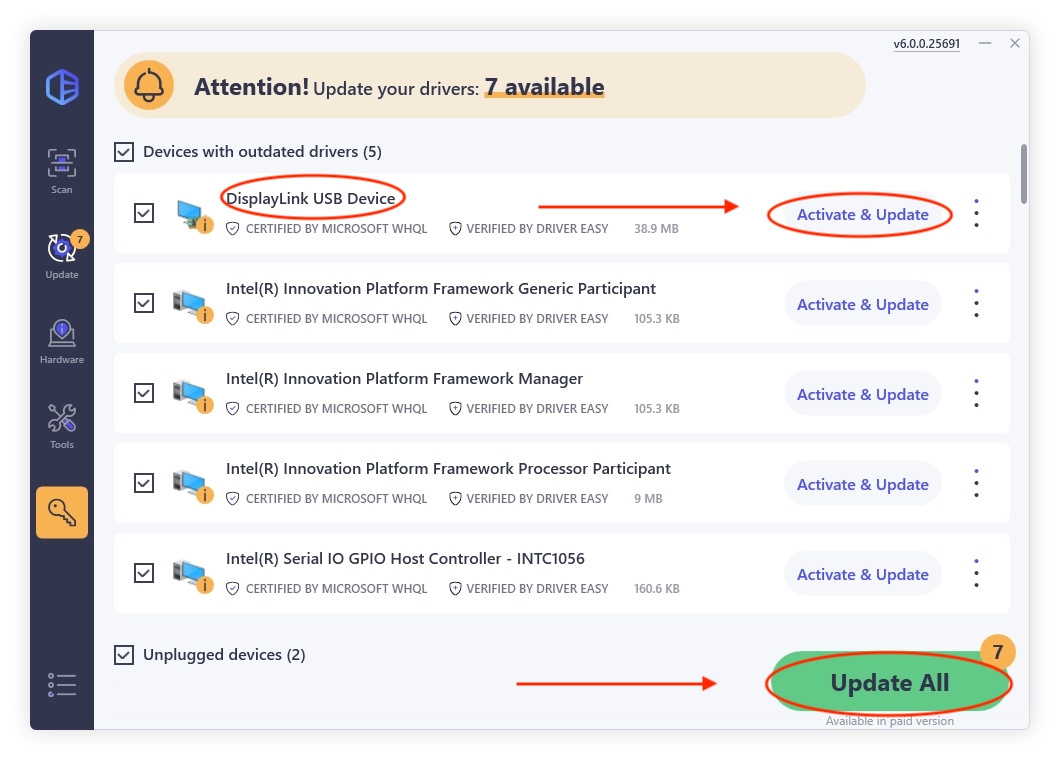This screenshot has height=760, width=1060.
Task: Click the orange notification bell icon
Action: click(149, 86)
